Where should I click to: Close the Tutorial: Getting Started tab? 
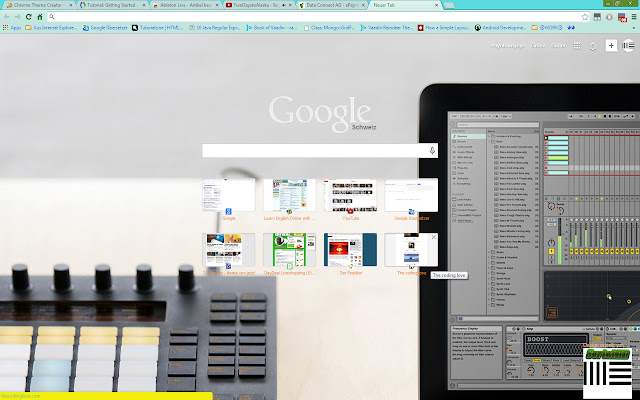click(x=144, y=5)
